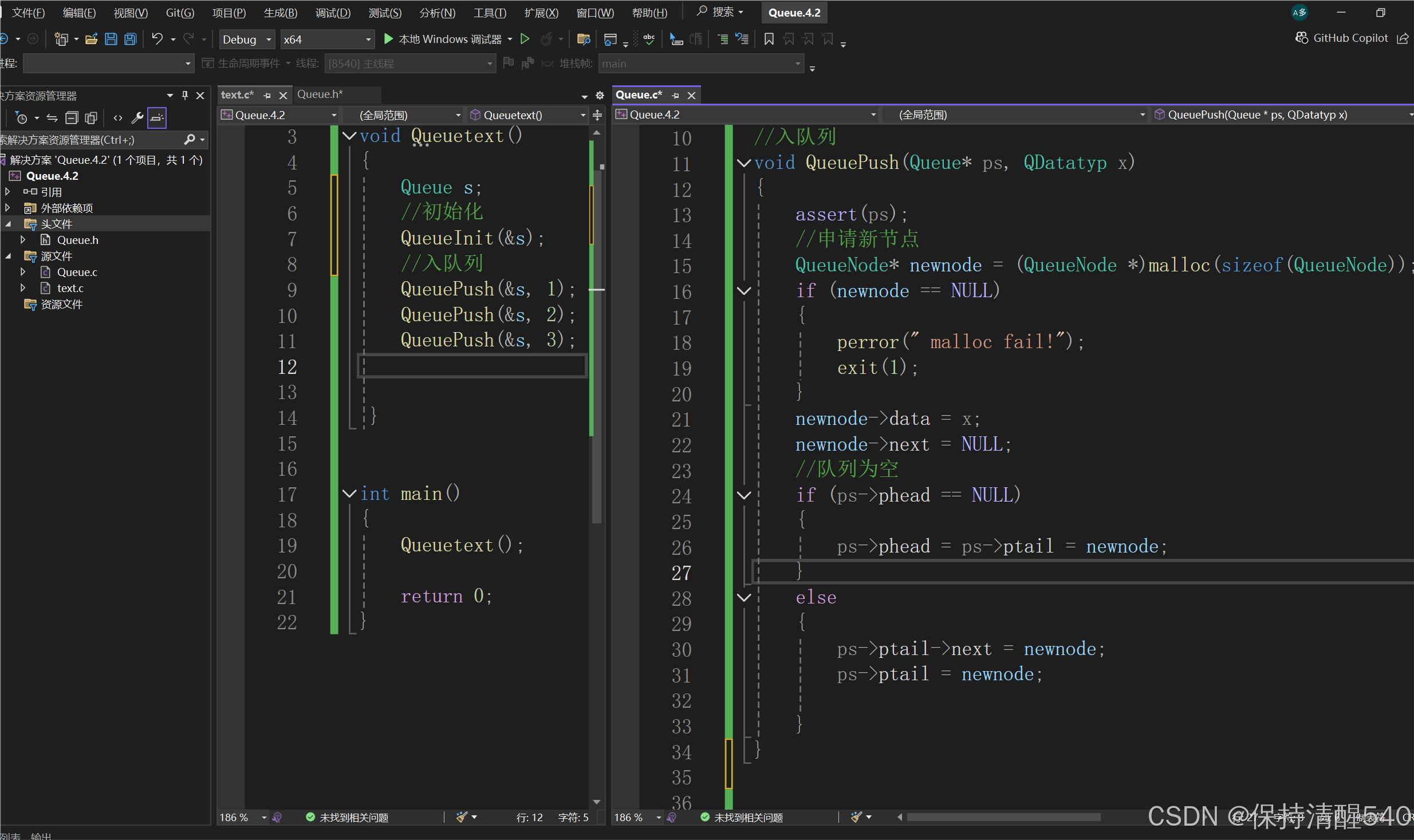Comment out the selected lines

click(723, 39)
